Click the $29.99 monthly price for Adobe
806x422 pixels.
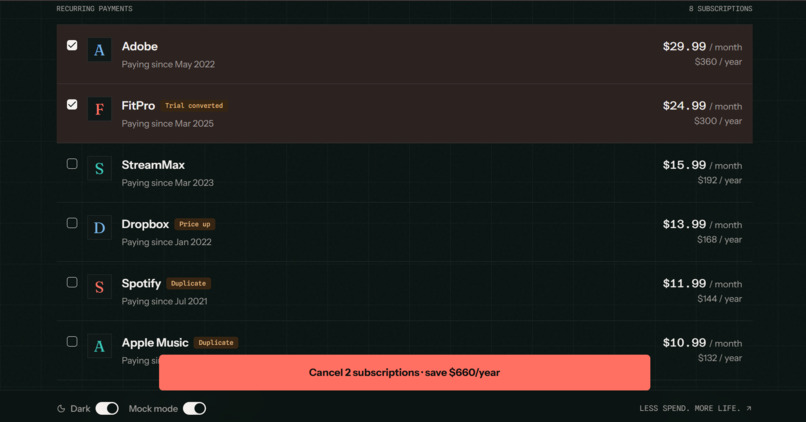(684, 46)
